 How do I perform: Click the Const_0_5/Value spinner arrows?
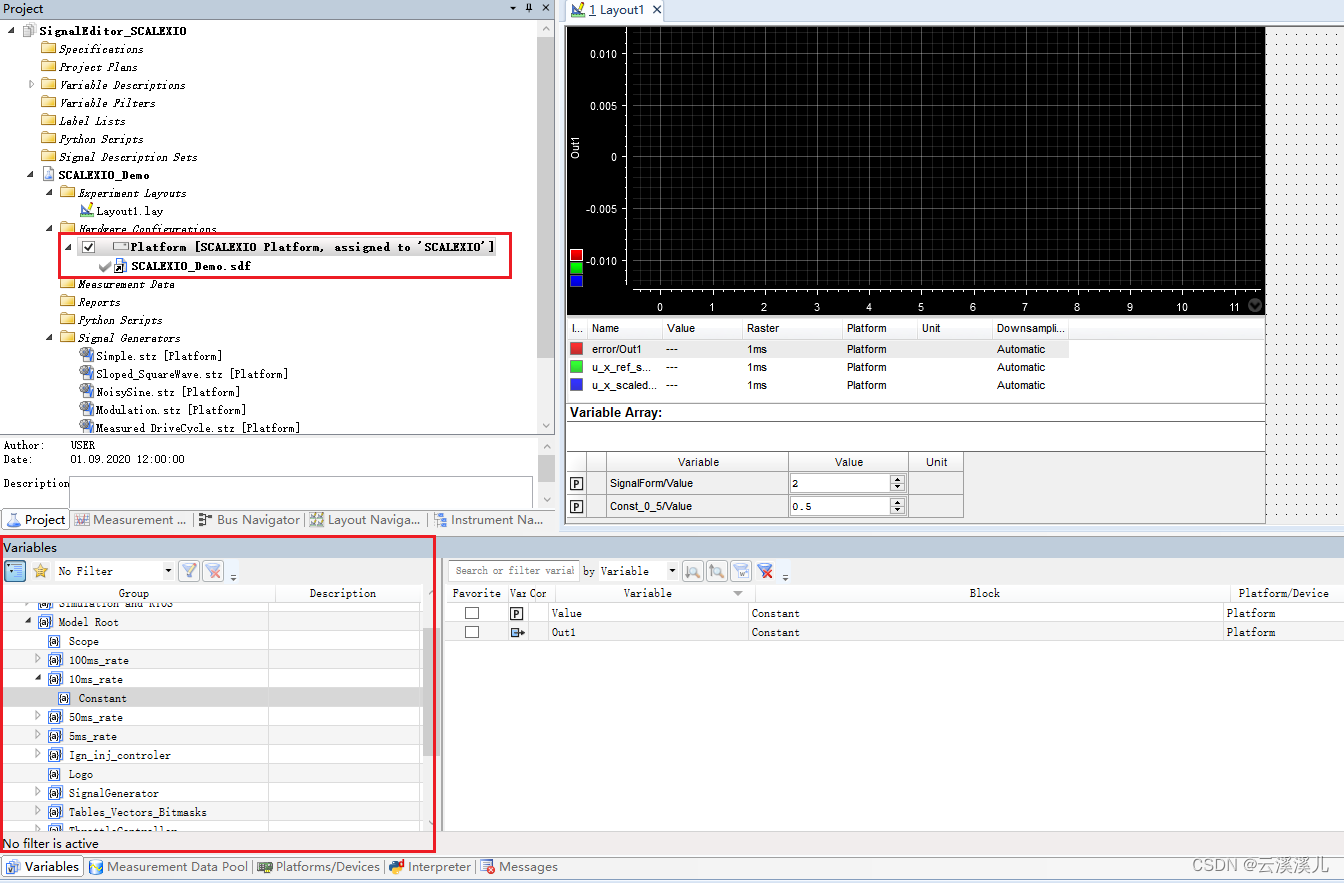tap(897, 507)
